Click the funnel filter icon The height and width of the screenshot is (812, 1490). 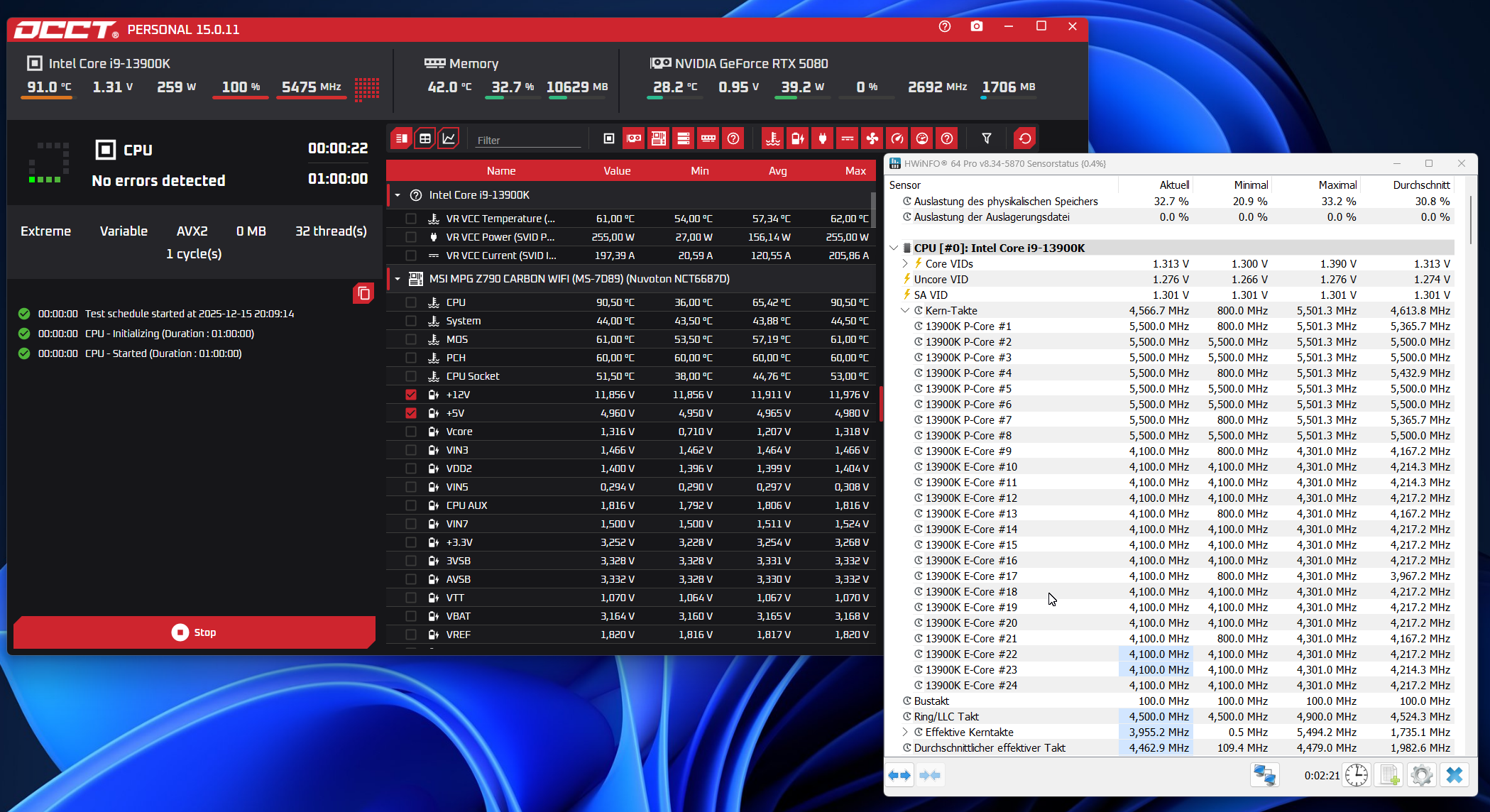click(x=986, y=138)
